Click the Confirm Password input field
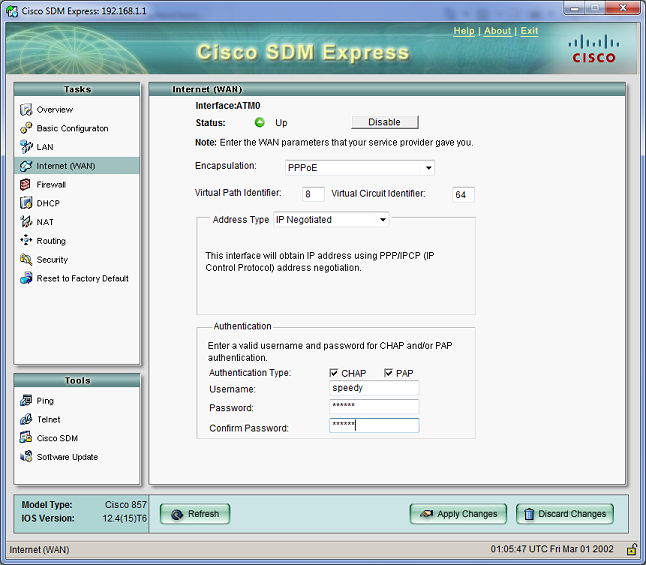Viewport: 646px width, 565px height. (x=374, y=425)
